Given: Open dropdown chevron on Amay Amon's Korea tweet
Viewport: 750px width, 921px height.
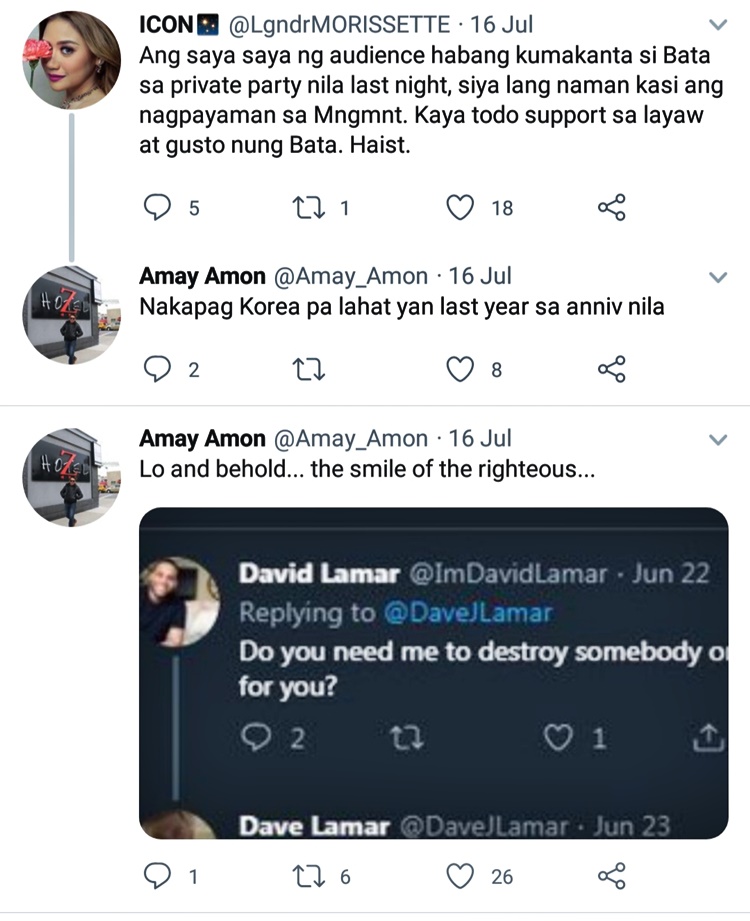Looking at the screenshot, I should [x=718, y=277].
